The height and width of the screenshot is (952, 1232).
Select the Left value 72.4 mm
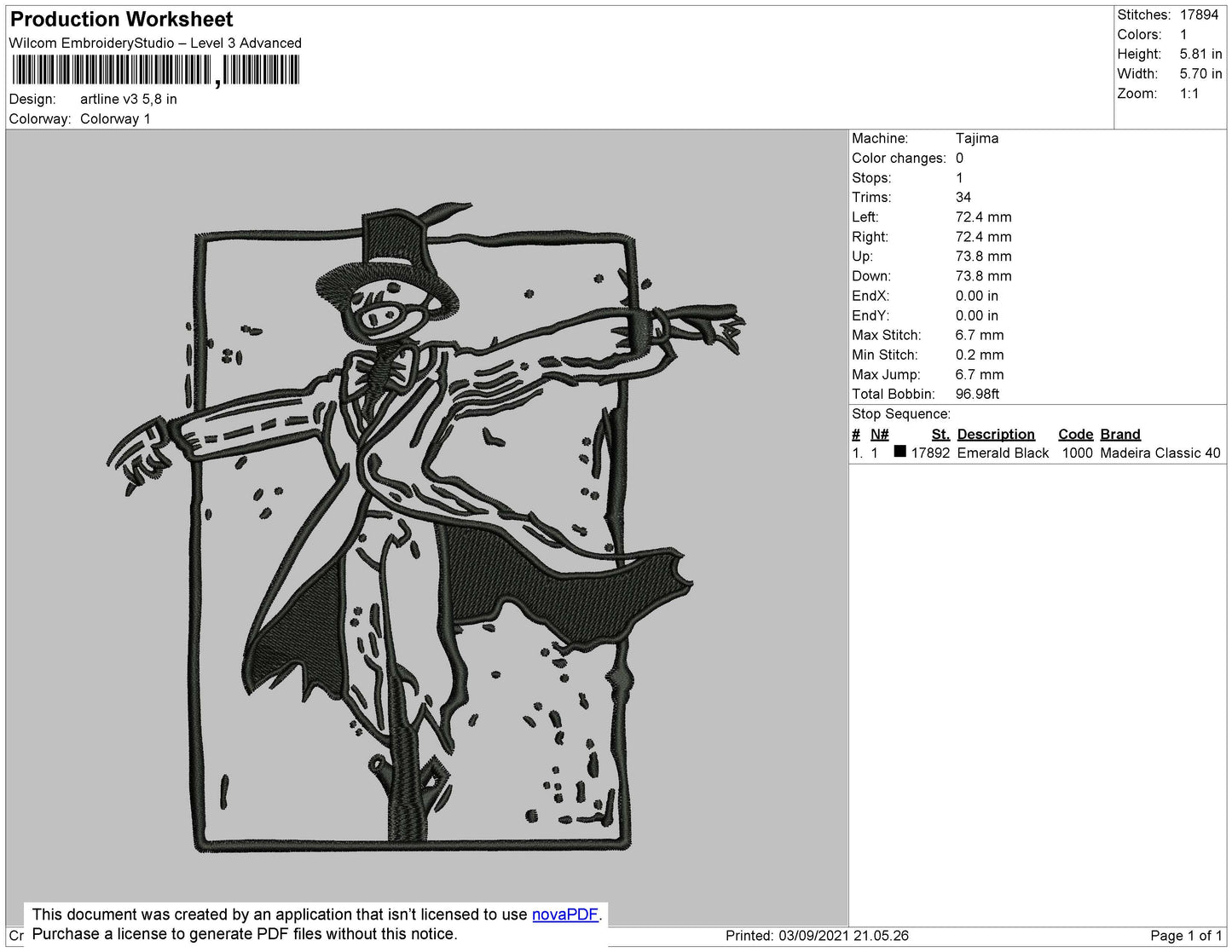tap(983, 216)
